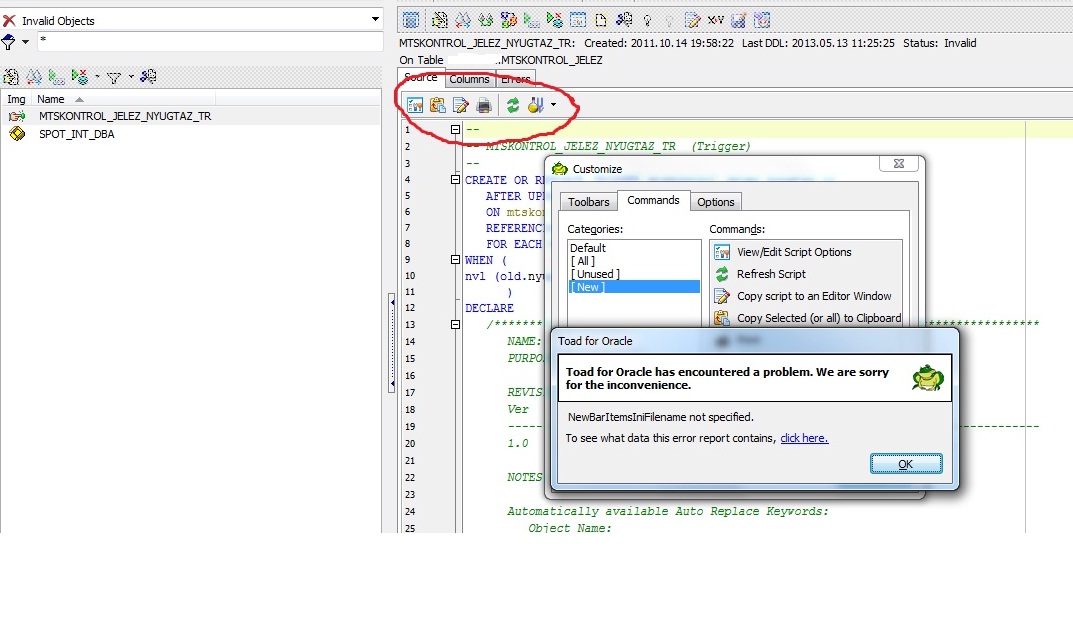1073x634 pixels.
Task: Click plain funnel filter icon in left panel toolbar
Action: click(x=114, y=77)
